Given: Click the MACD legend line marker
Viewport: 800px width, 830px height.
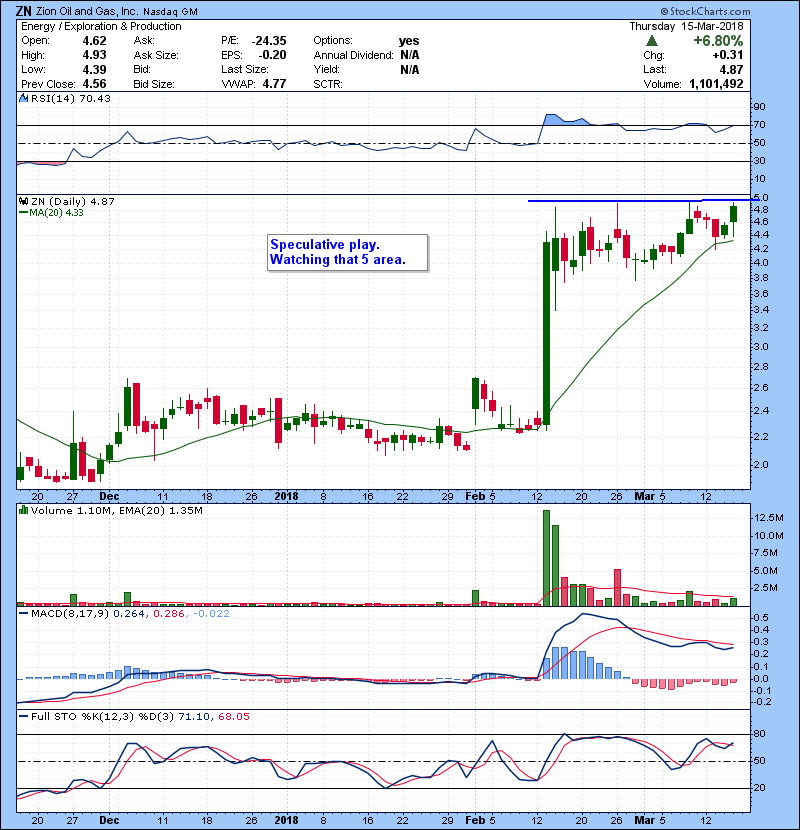Looking at the screenshot, I should [x=23, y=614].
